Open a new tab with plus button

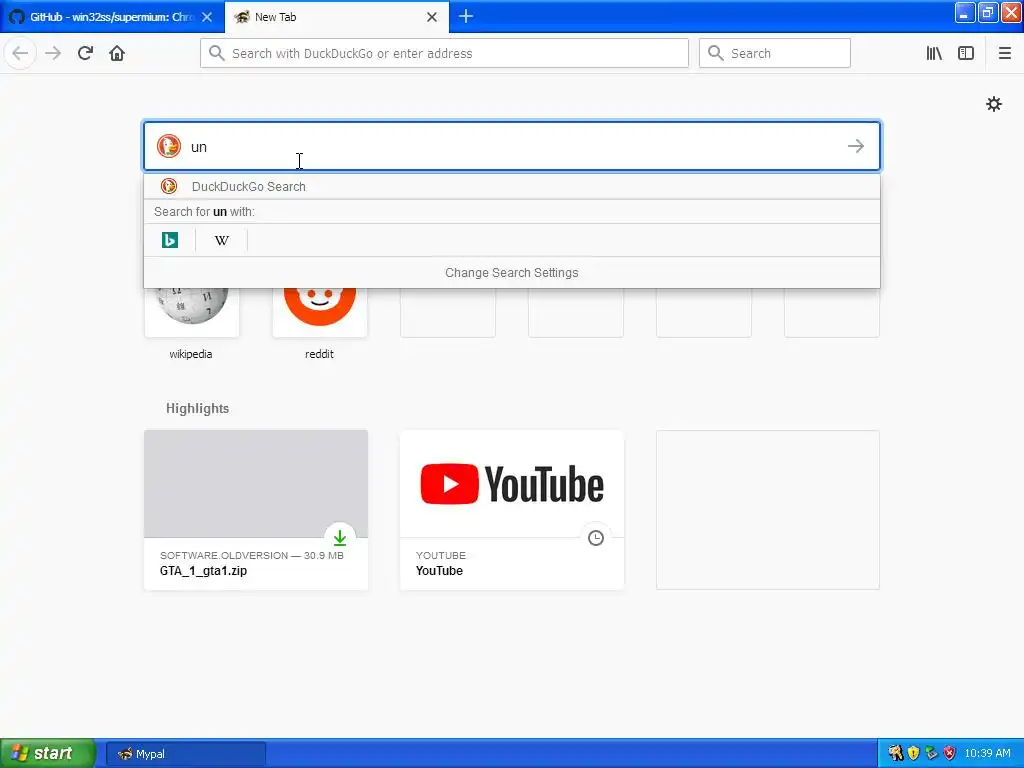coord(466,16)
